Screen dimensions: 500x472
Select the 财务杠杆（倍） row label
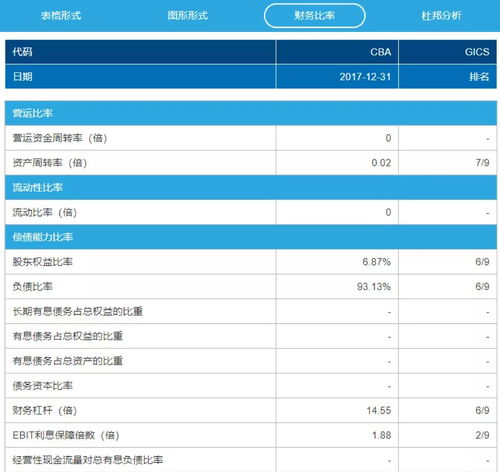[x=45, y=410]
